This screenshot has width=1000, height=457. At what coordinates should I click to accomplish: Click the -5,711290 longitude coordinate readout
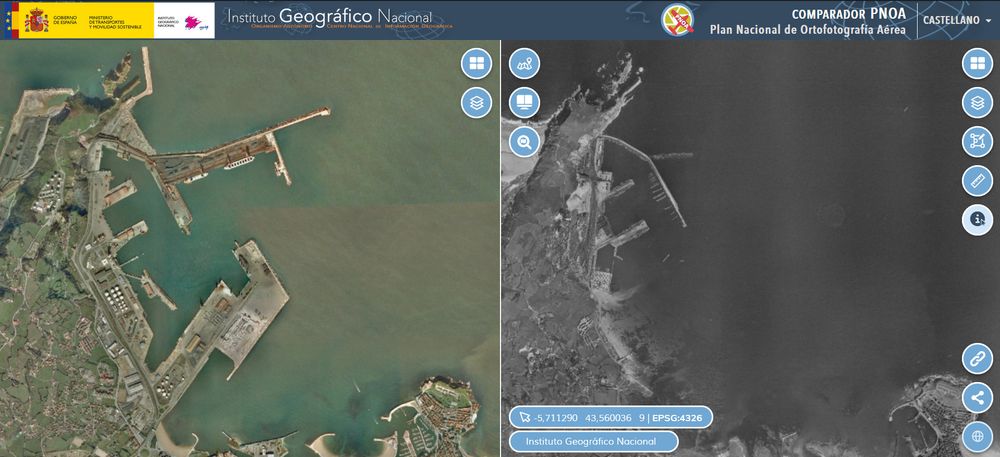pos(556,417)
